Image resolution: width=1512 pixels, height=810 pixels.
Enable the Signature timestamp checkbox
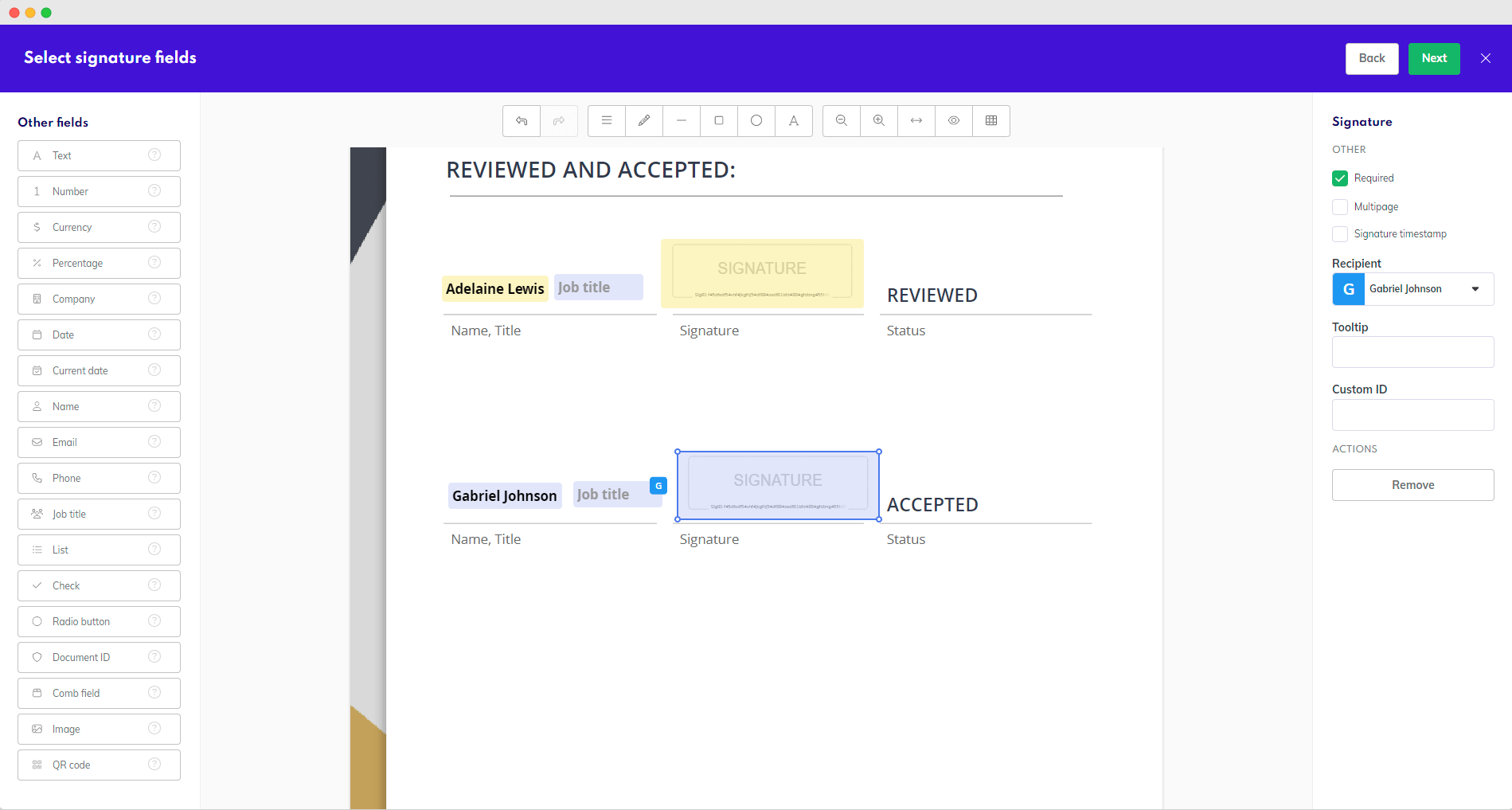point(1340,234)
